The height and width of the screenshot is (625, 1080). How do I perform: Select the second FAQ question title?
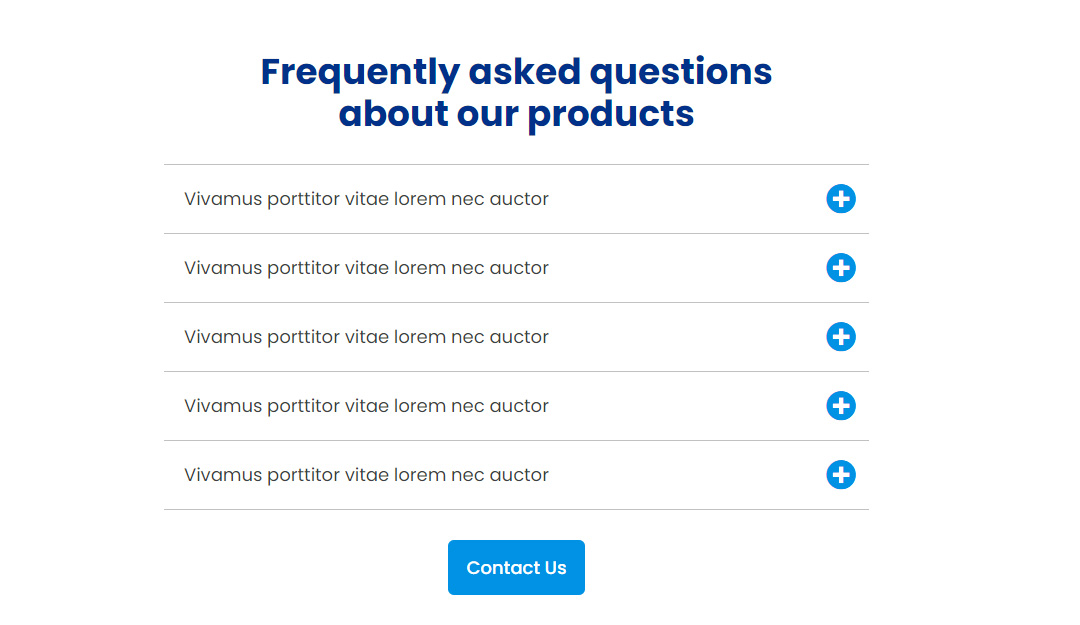click(x=366, y=268)
